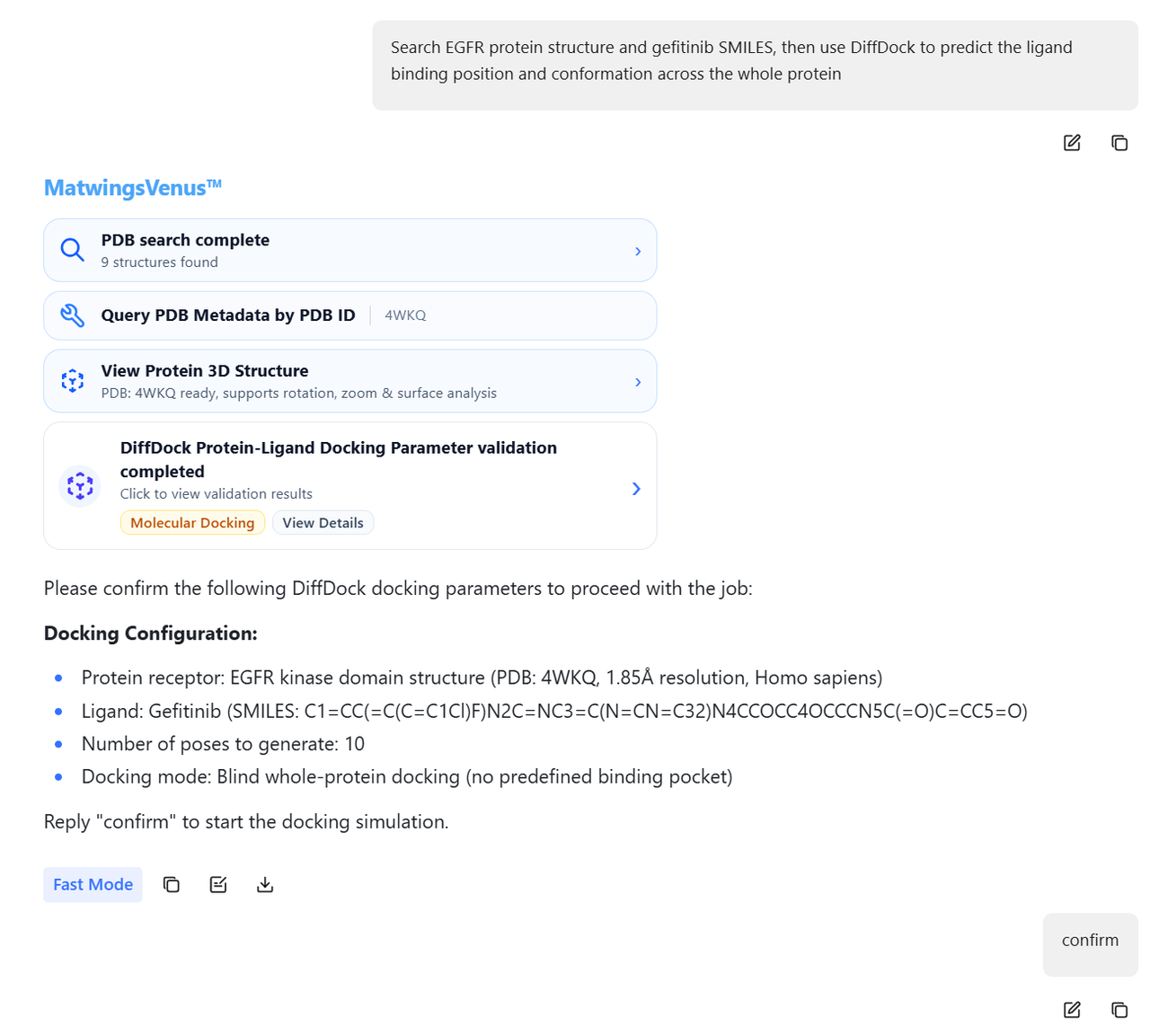Viewport: 1150px width, 1036px height.
Task: Click the "confirm" user message bubble
Action: pyautogui.click(x=1091, y=944)
